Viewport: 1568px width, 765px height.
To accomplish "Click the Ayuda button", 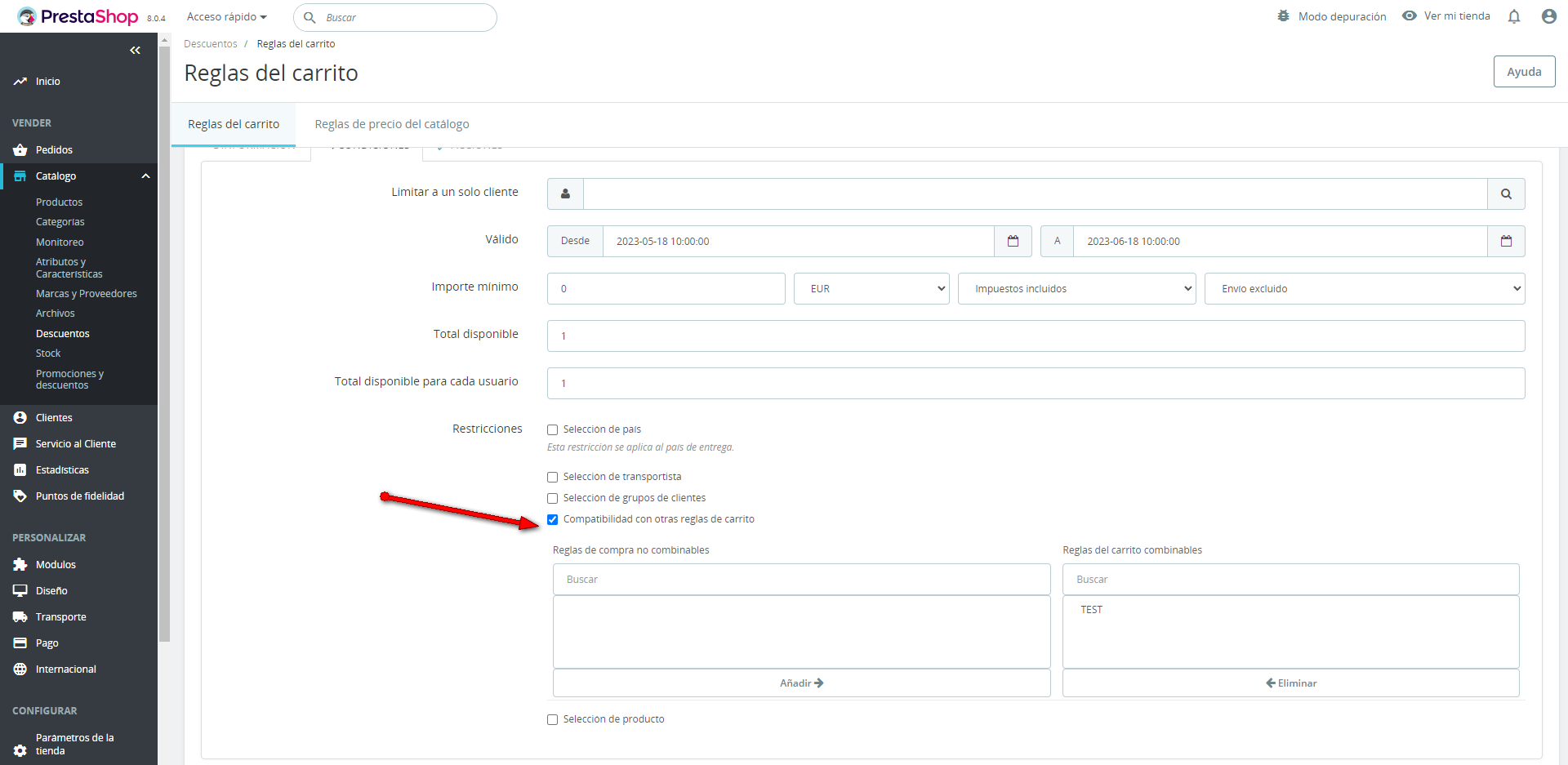I will click(x=1524, y=71).
